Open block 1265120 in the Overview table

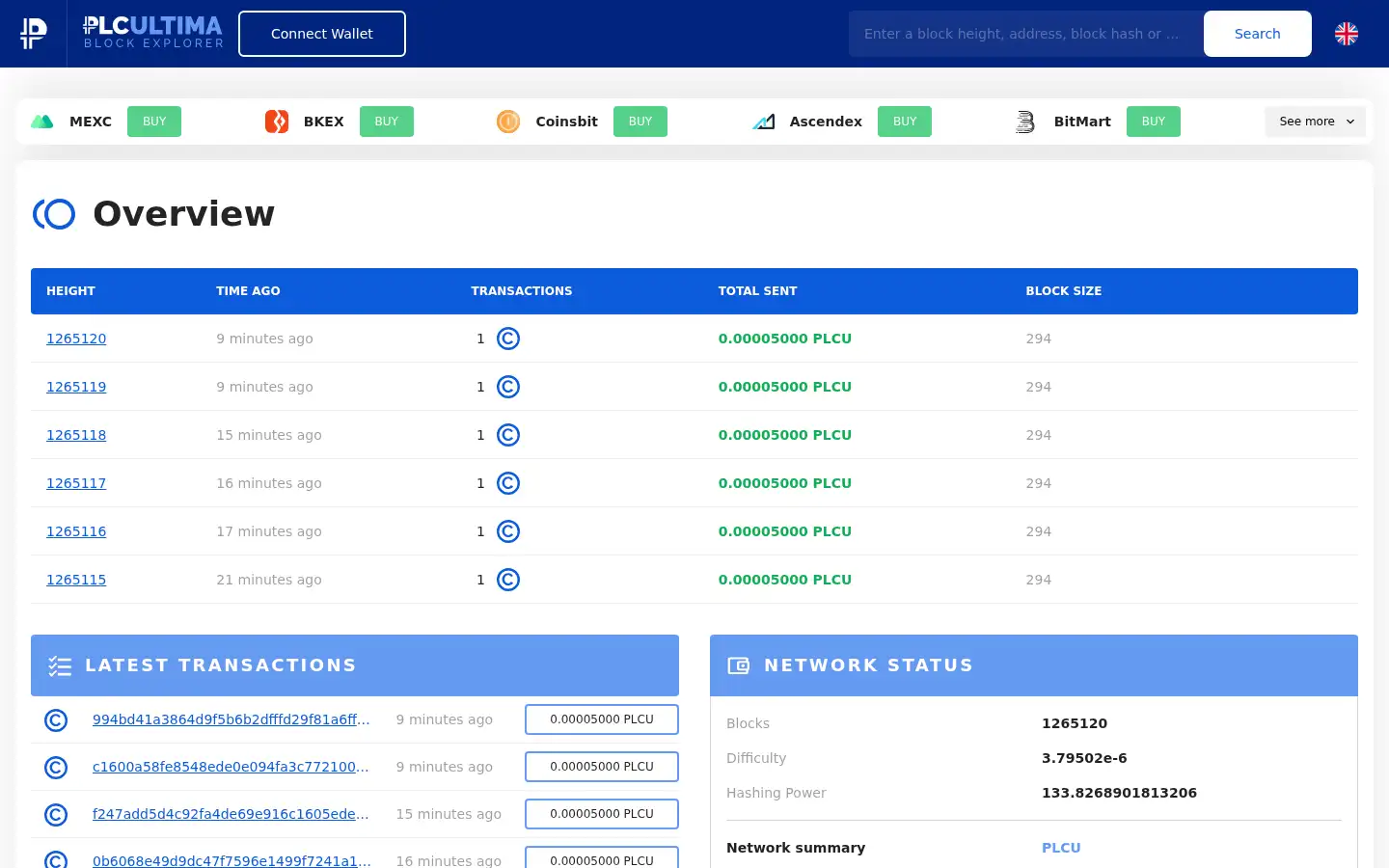pos(76,339)
